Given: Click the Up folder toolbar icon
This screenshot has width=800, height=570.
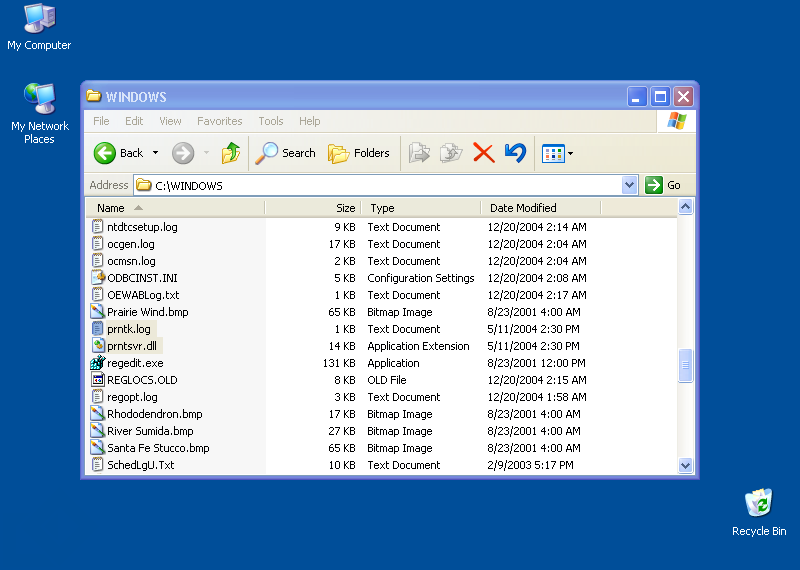Looking at the screenshot, I should click(x=231, y=153).
